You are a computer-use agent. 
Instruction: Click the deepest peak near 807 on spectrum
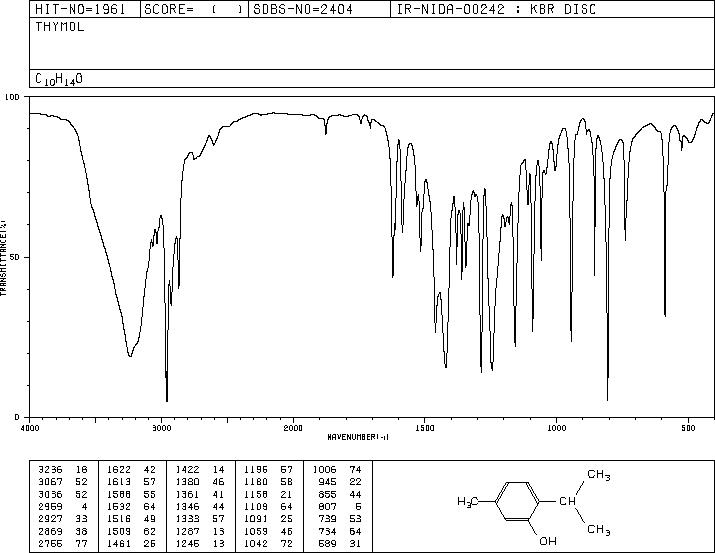[607, 399]
